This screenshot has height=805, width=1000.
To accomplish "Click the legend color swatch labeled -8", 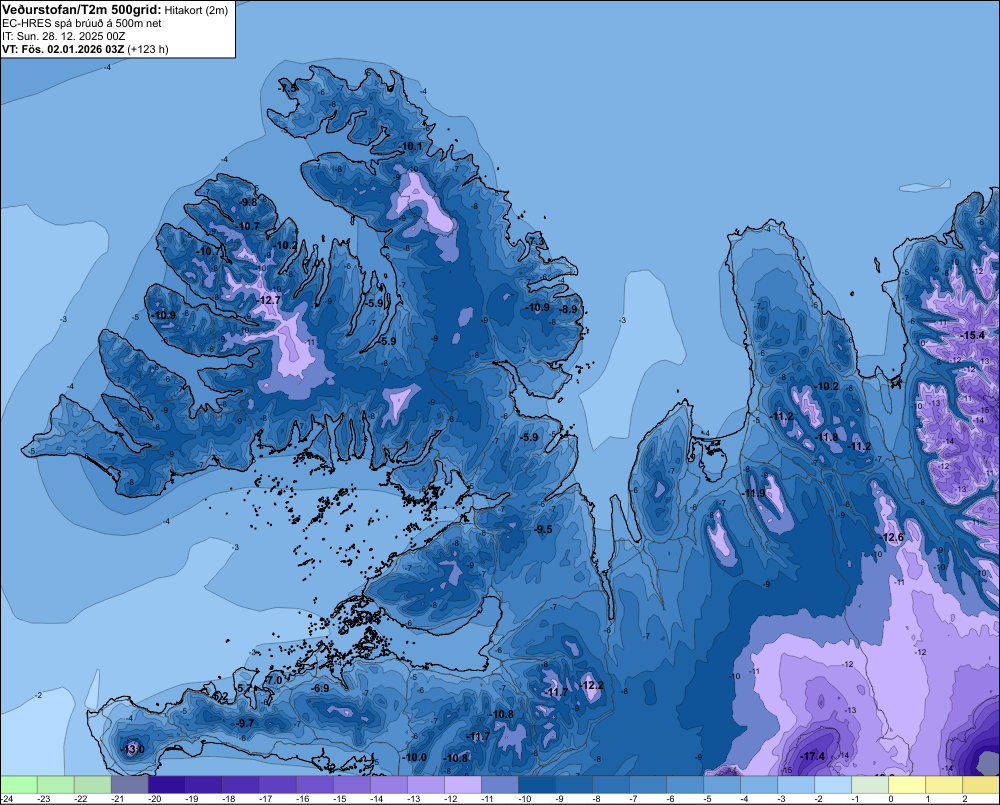I will tap(611, 784).
